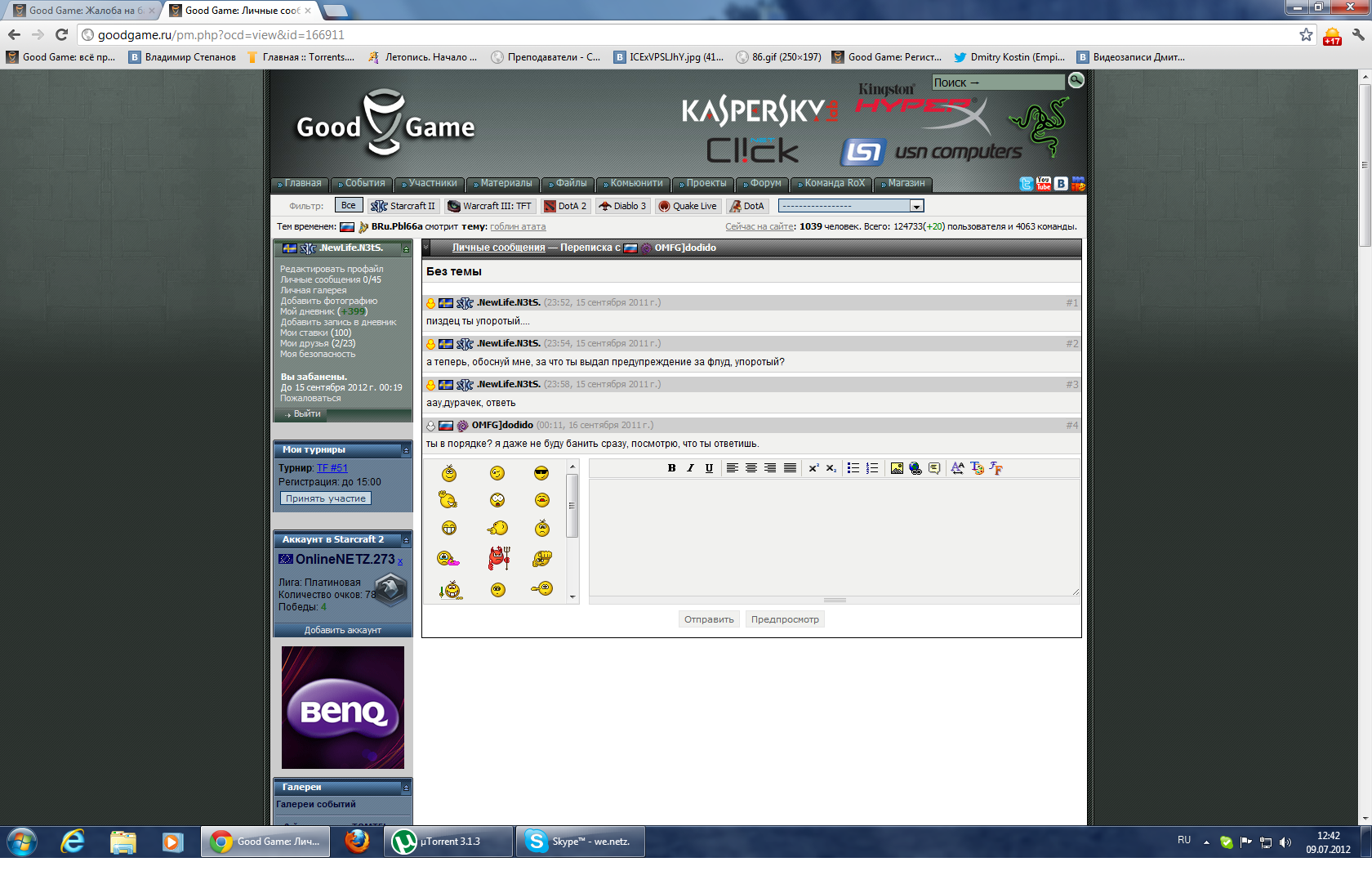The image size is (1372, 871).
Task: Select the Все filter
Action: point(349,206)
